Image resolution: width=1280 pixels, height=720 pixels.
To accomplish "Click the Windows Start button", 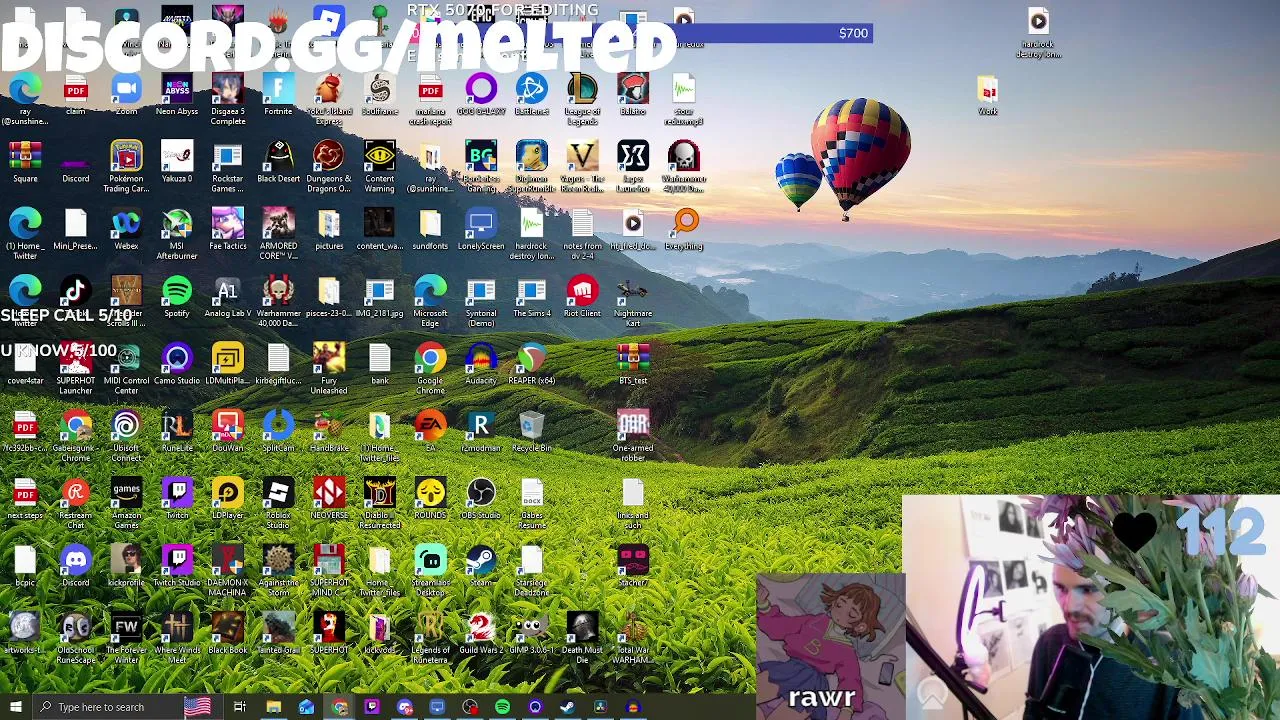I will pos(15,707).
